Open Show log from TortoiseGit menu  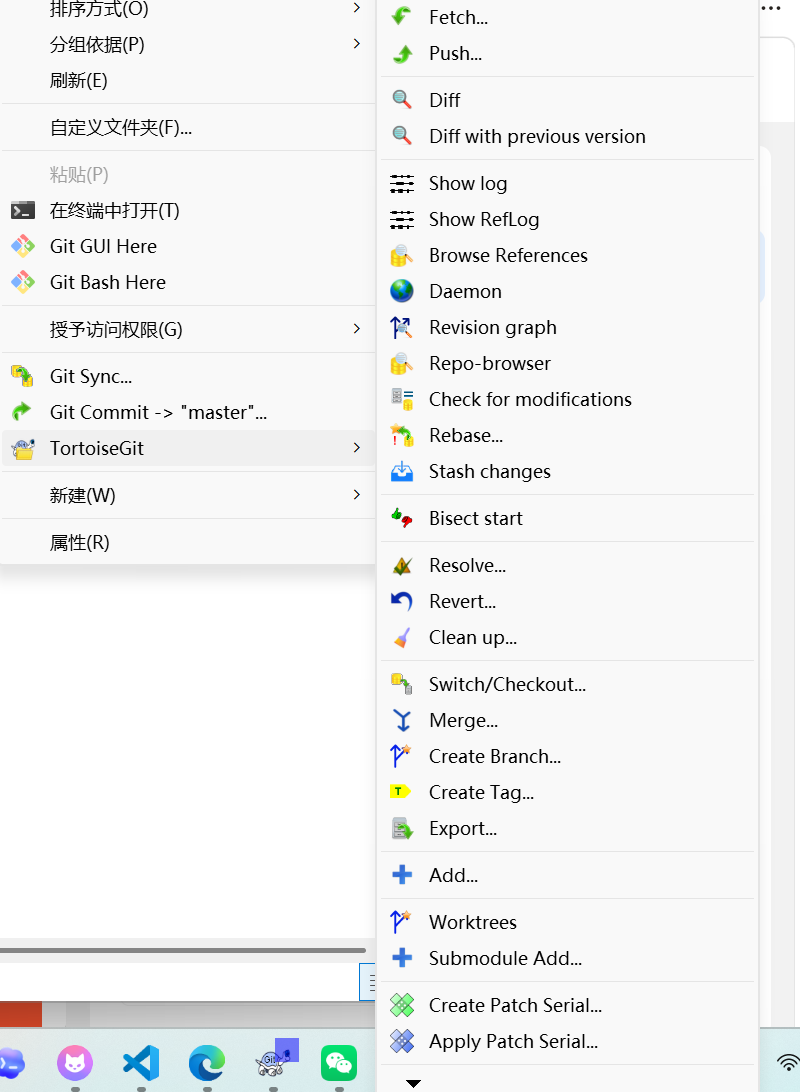tap(567, 183)
